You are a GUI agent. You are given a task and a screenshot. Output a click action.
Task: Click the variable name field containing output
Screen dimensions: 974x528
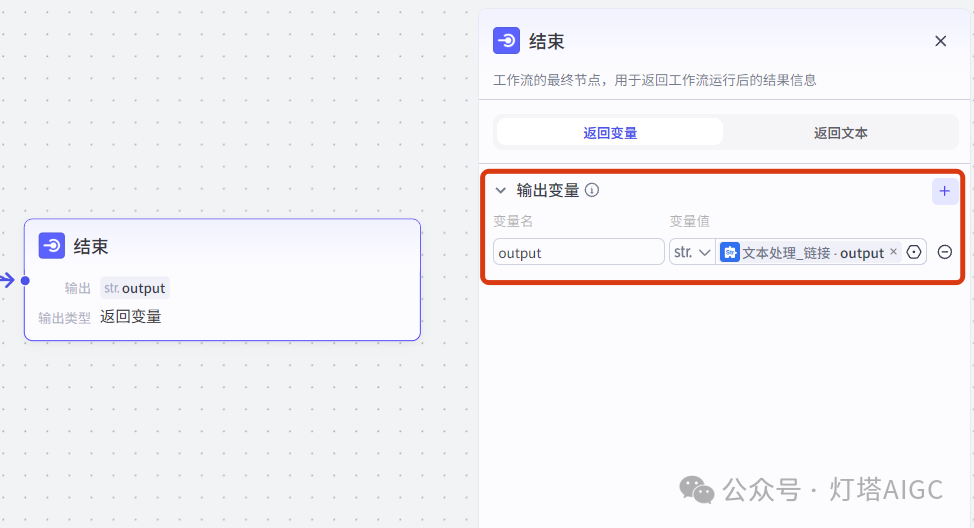click(x=578, y=252)
